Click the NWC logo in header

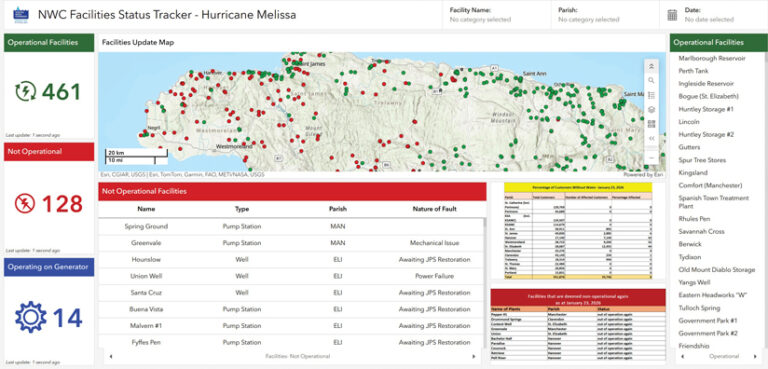pyautogui.click(x=20, y=15)
